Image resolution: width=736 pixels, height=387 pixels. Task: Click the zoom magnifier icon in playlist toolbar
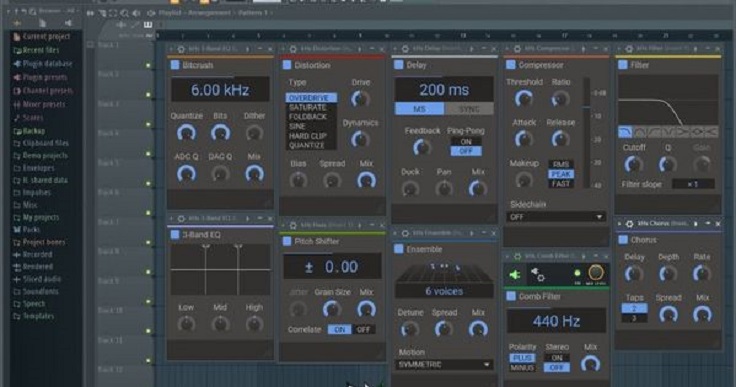click(125, 13)
